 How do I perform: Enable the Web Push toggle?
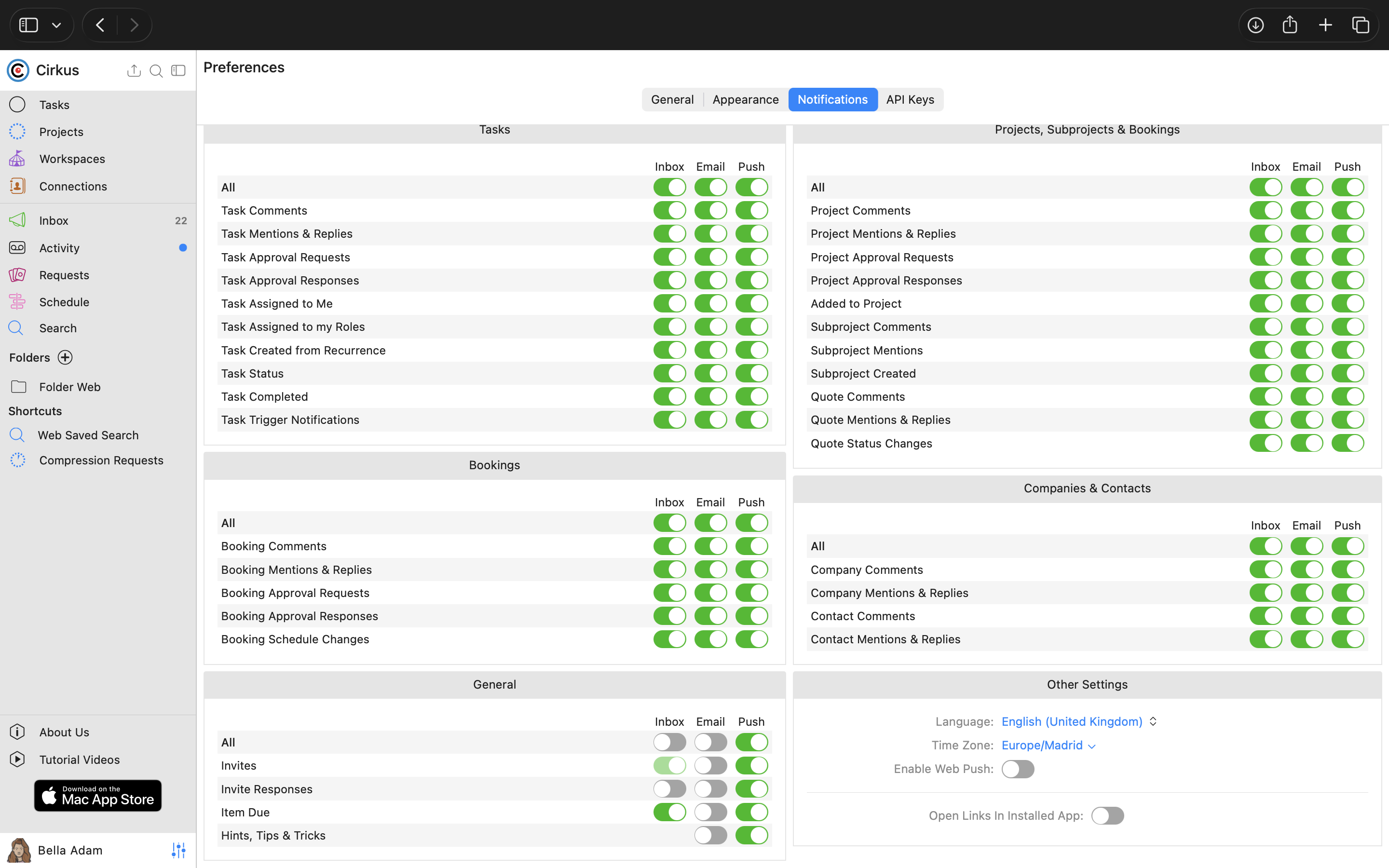(1018, 769)
